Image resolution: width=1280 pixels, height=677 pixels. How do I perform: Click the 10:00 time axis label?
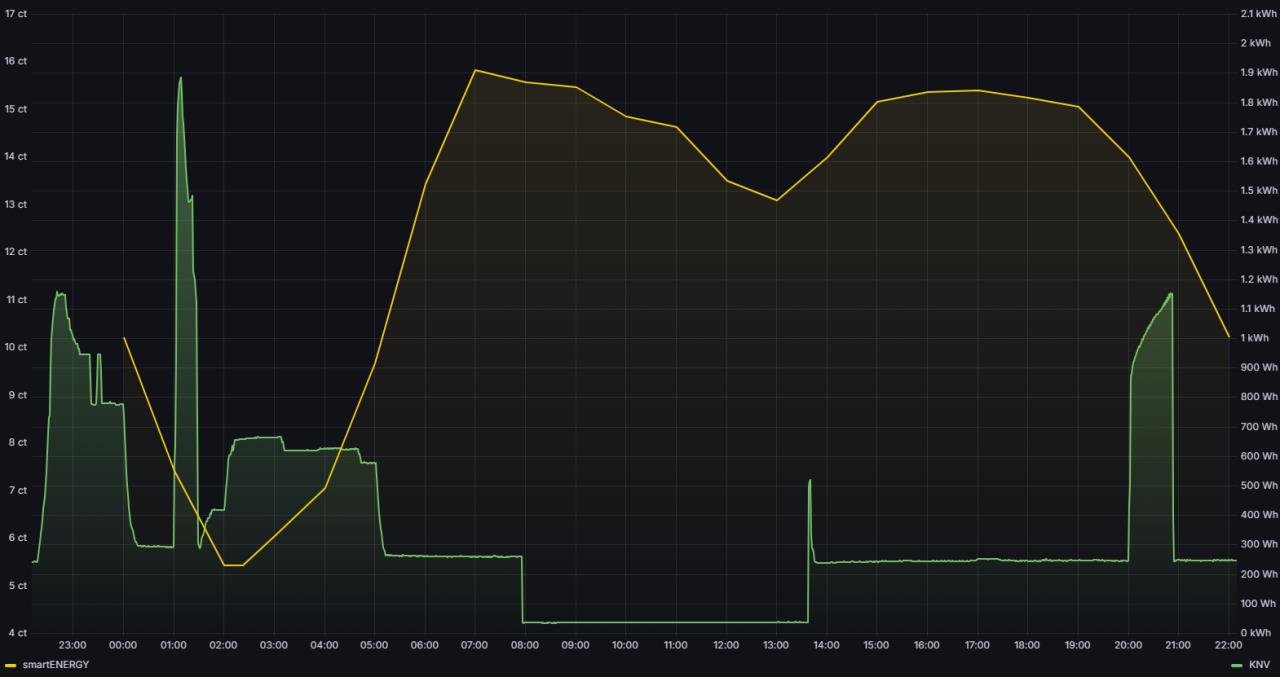(625, 645)
